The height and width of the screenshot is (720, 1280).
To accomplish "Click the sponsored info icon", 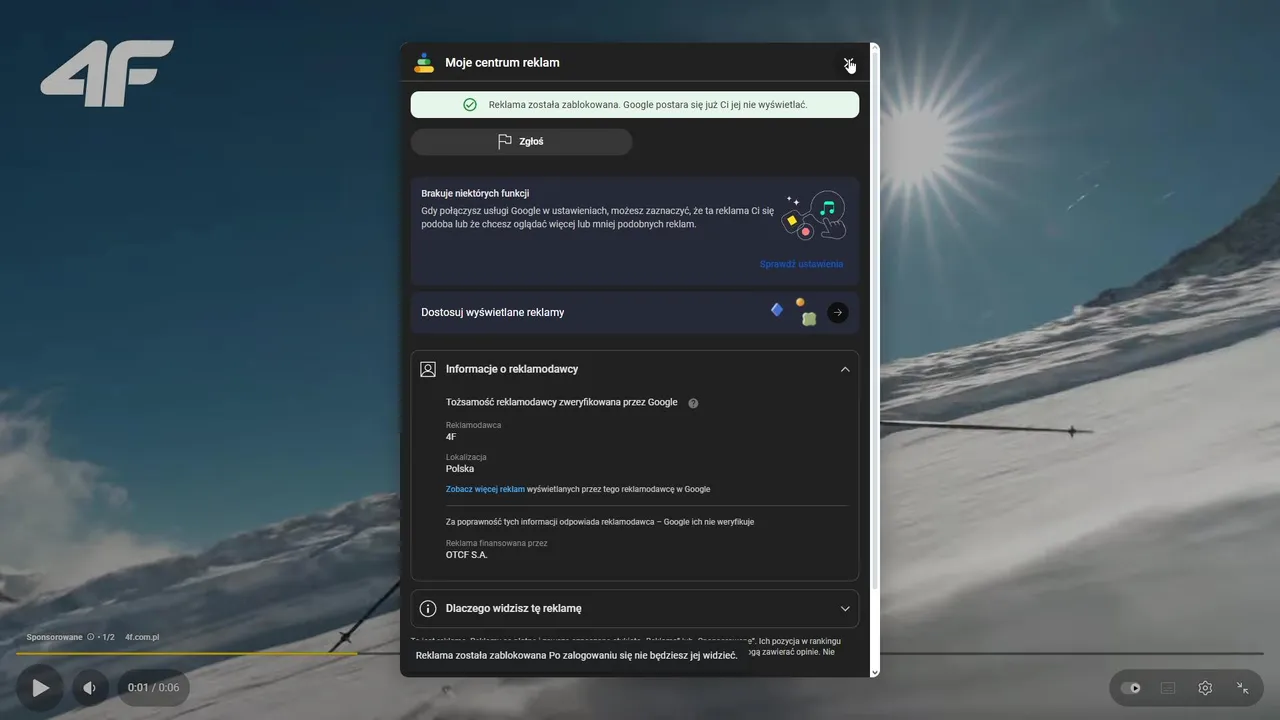I will [91, 637].
